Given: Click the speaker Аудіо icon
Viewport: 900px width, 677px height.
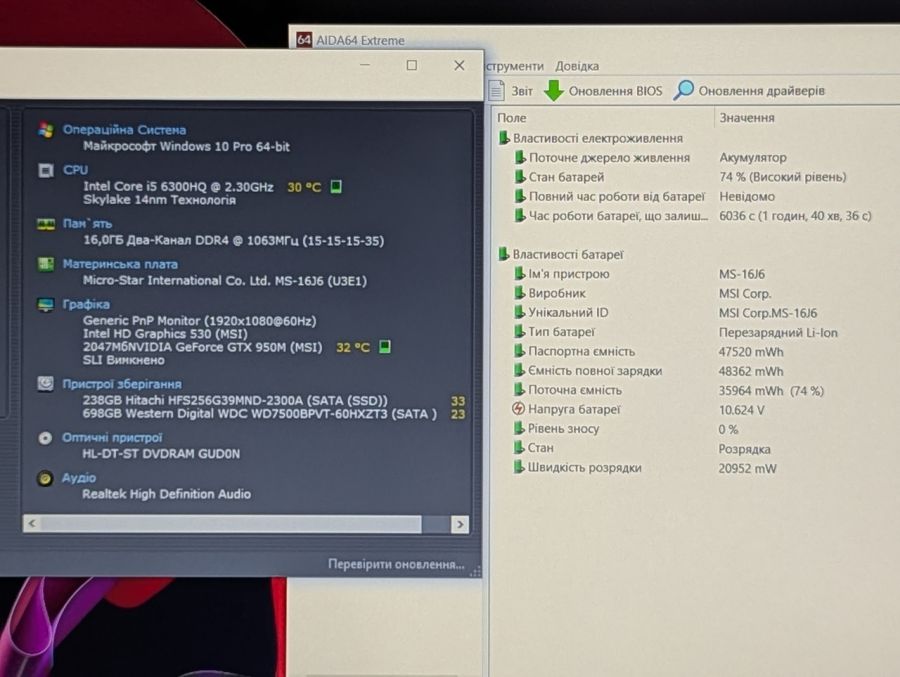Looking at the screenshot, I should (x=45, y=478).
